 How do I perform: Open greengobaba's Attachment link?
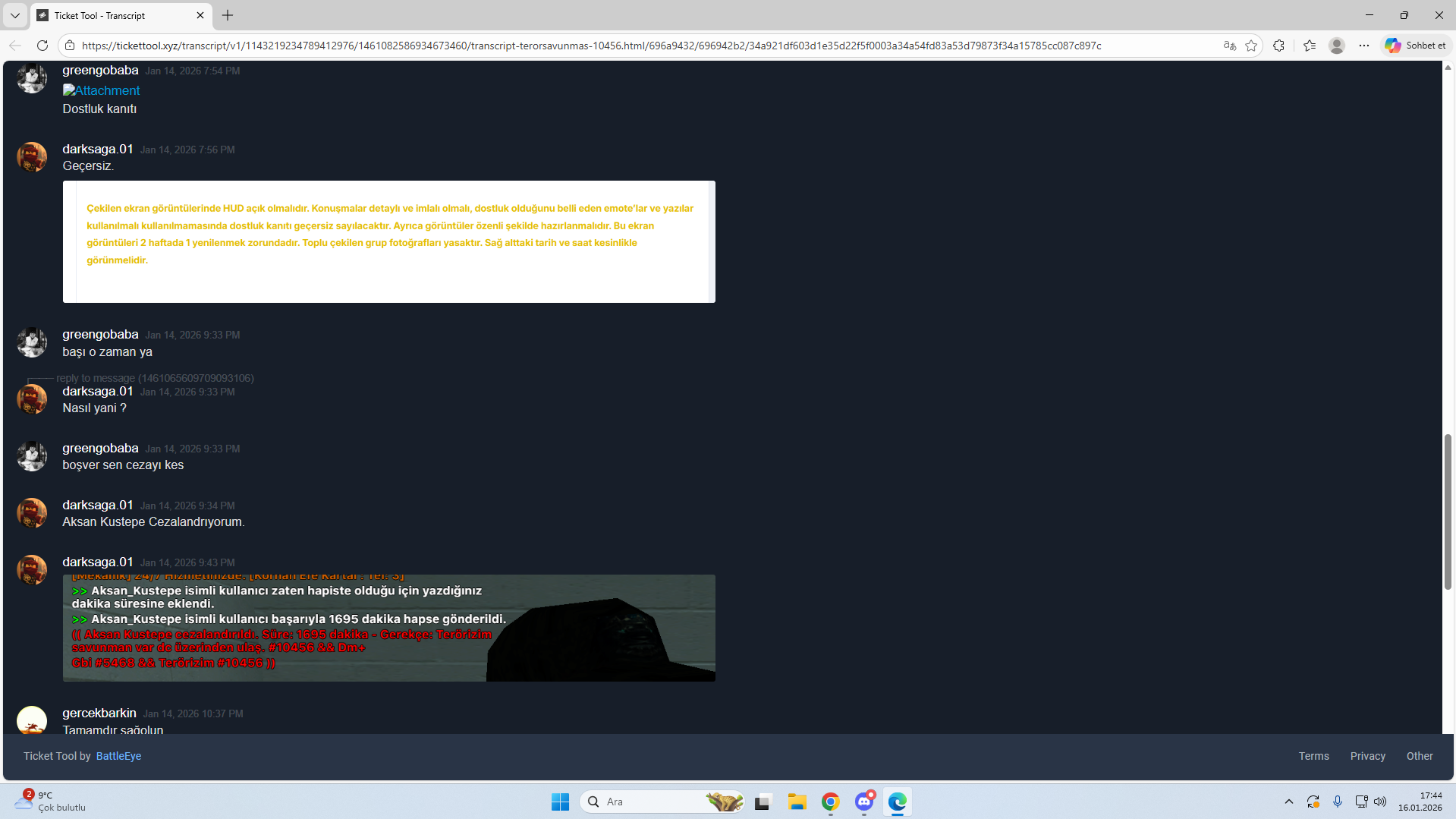point(102,90)
